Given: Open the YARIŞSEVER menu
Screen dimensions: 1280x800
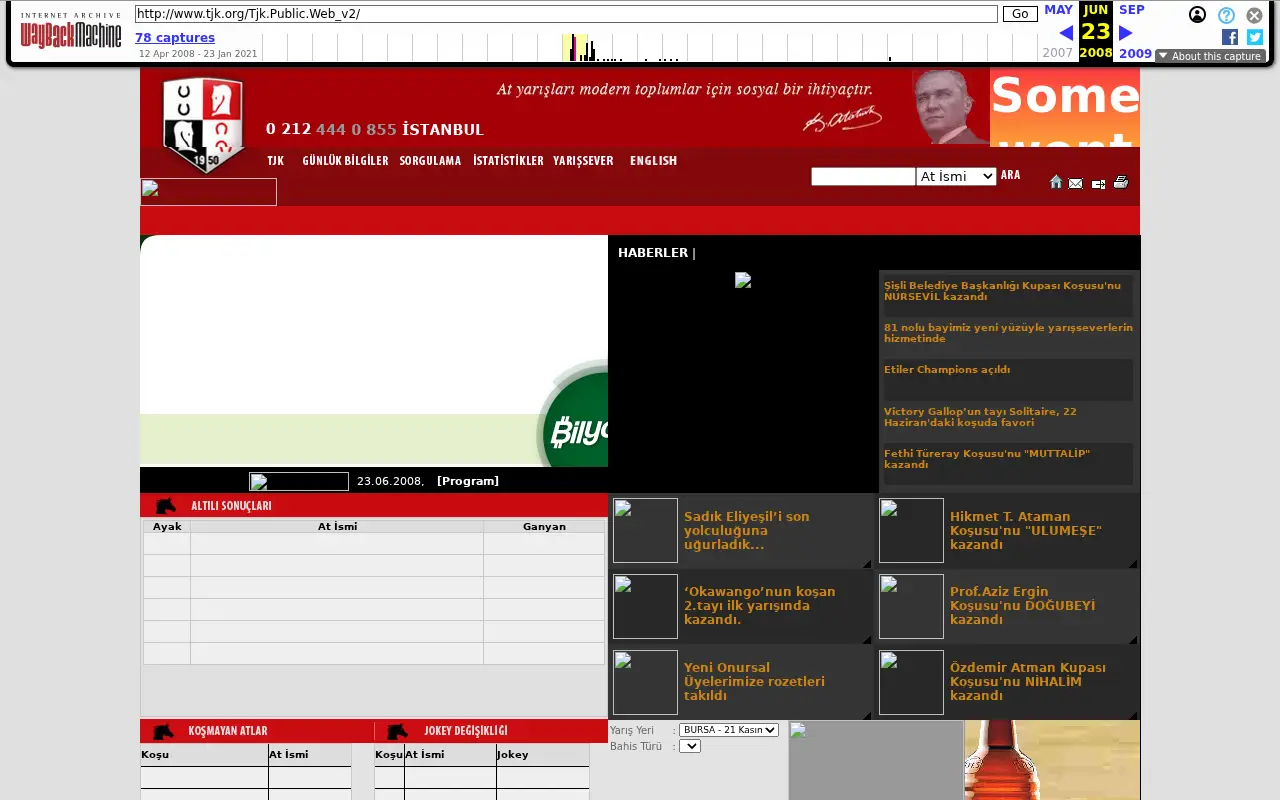Looking at the screenshot, I should point(583,161).
